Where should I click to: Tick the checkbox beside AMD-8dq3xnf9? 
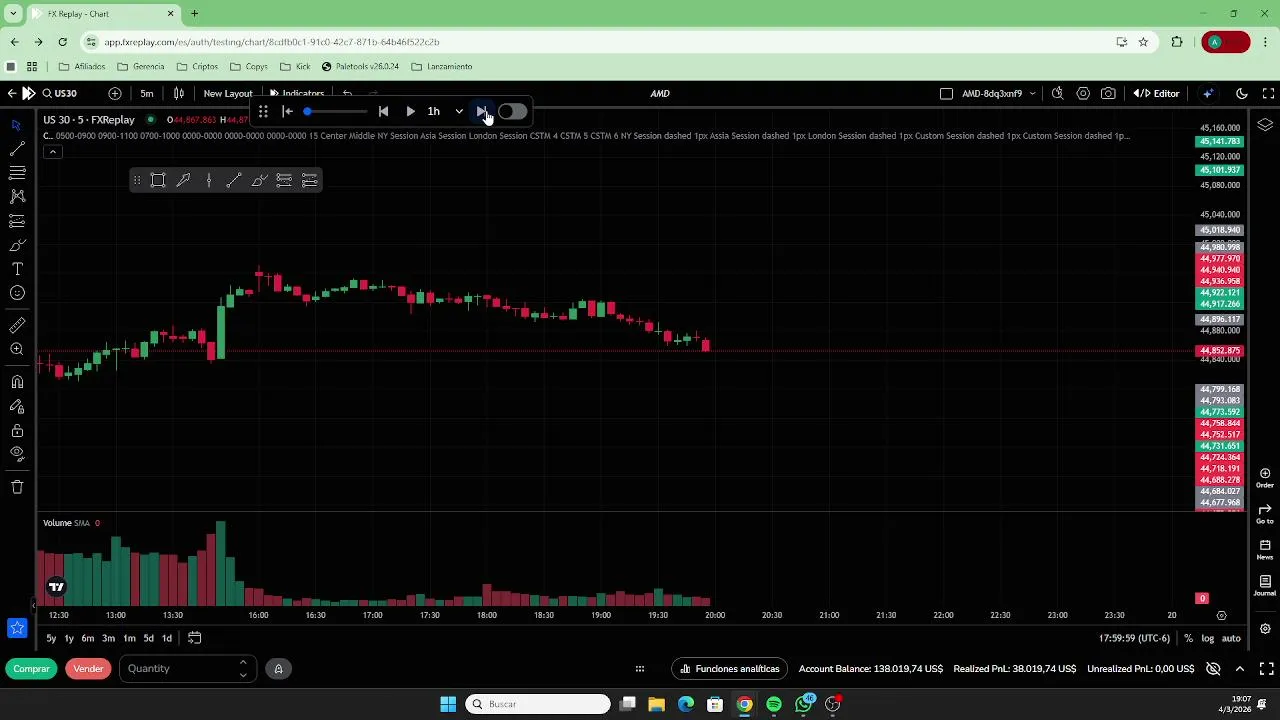click(946, 93)
